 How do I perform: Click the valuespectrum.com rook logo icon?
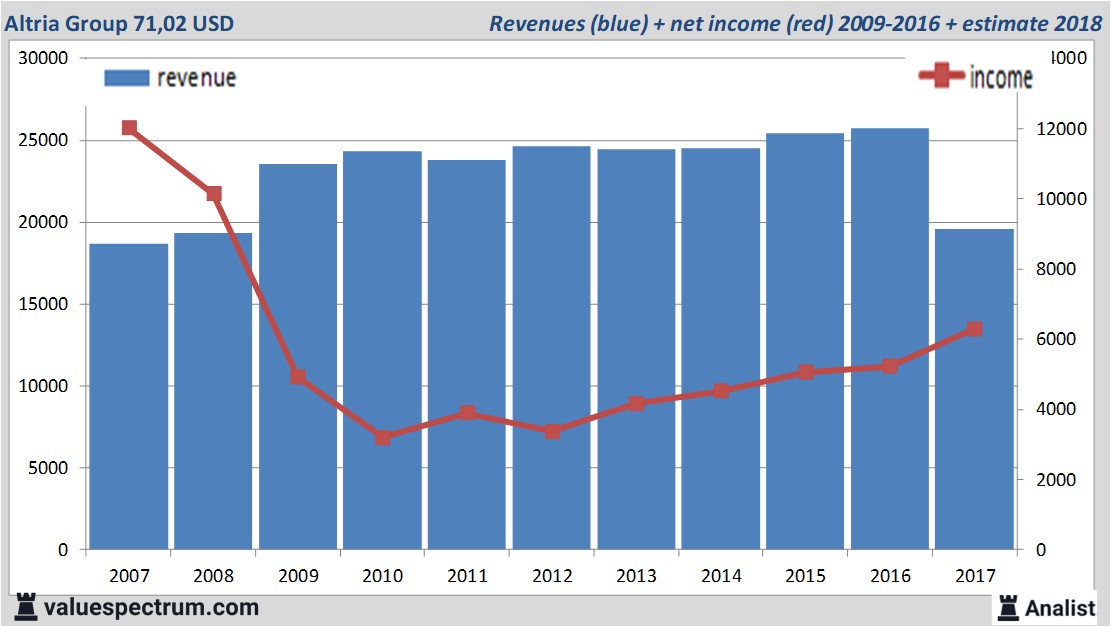26,606
